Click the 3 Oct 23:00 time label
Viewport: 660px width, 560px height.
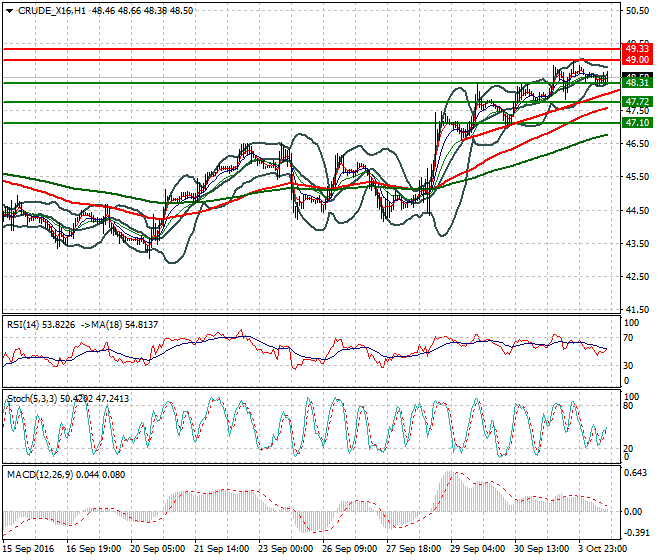point(603,549)
